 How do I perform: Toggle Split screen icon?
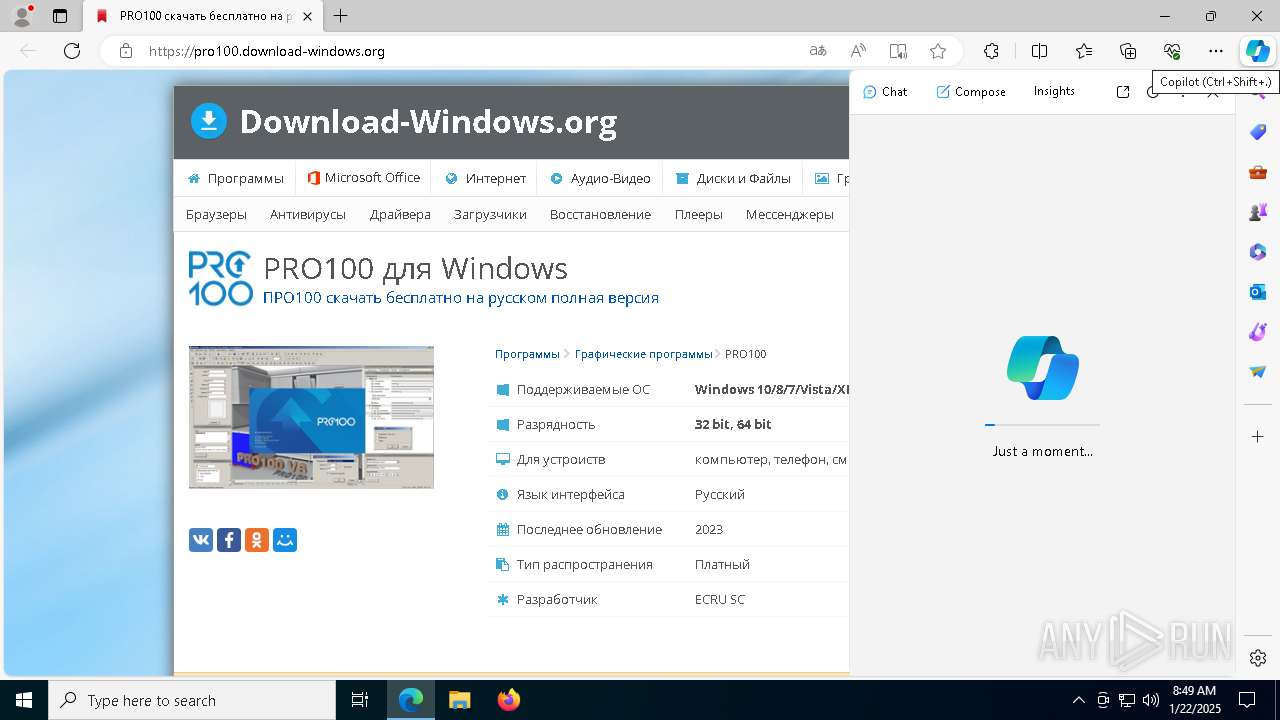coord(1039,51)
